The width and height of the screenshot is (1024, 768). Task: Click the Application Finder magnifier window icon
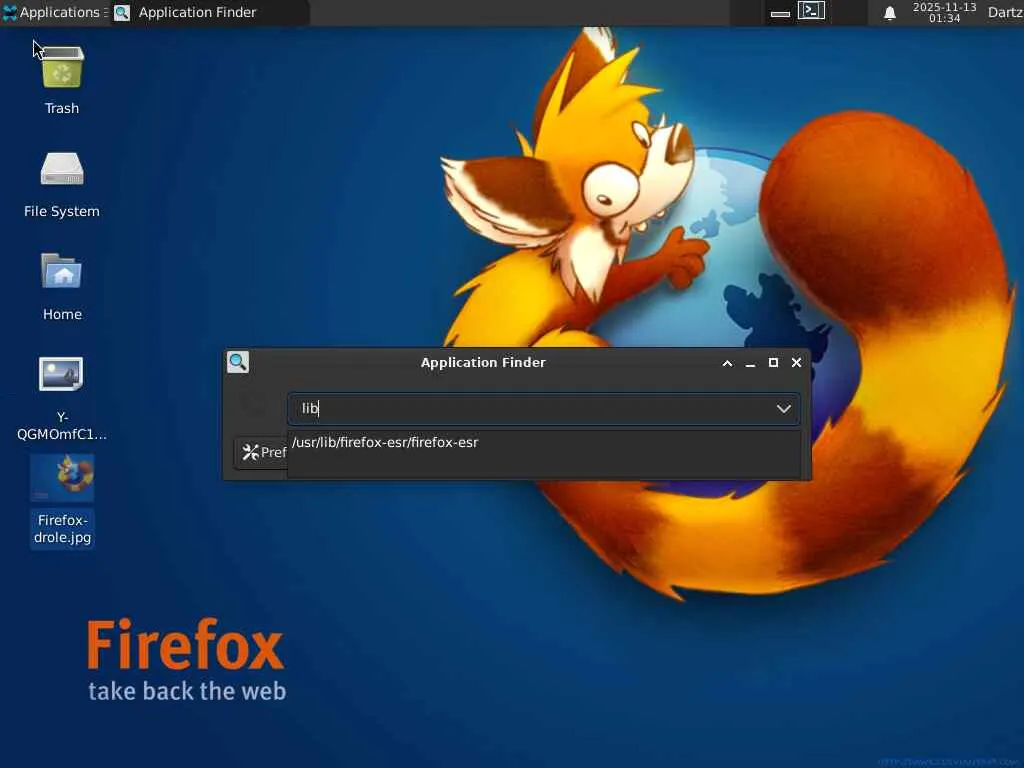point(238,362)
